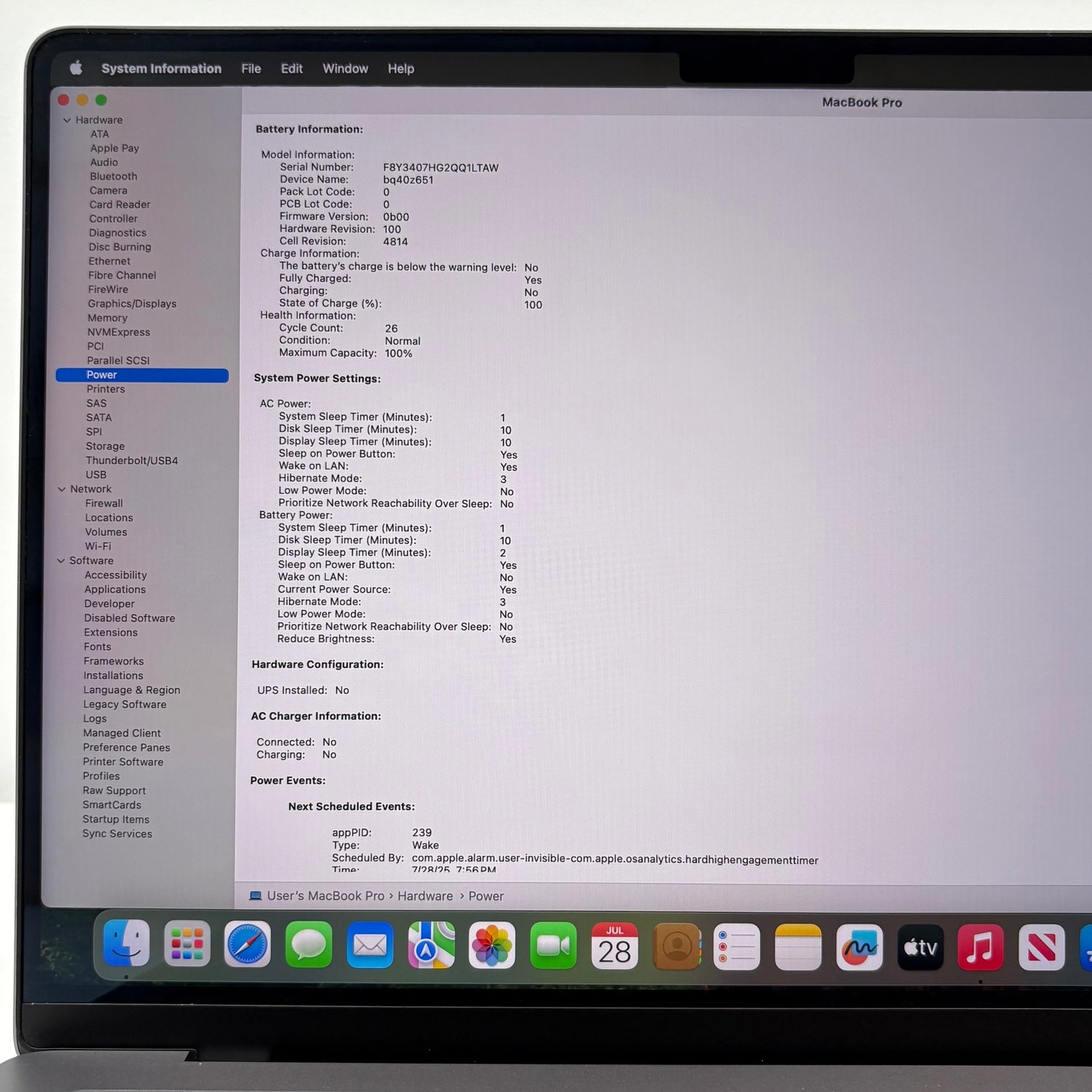Open Mail app in dock
The image size is (1092, 1092).
point(370,946)
